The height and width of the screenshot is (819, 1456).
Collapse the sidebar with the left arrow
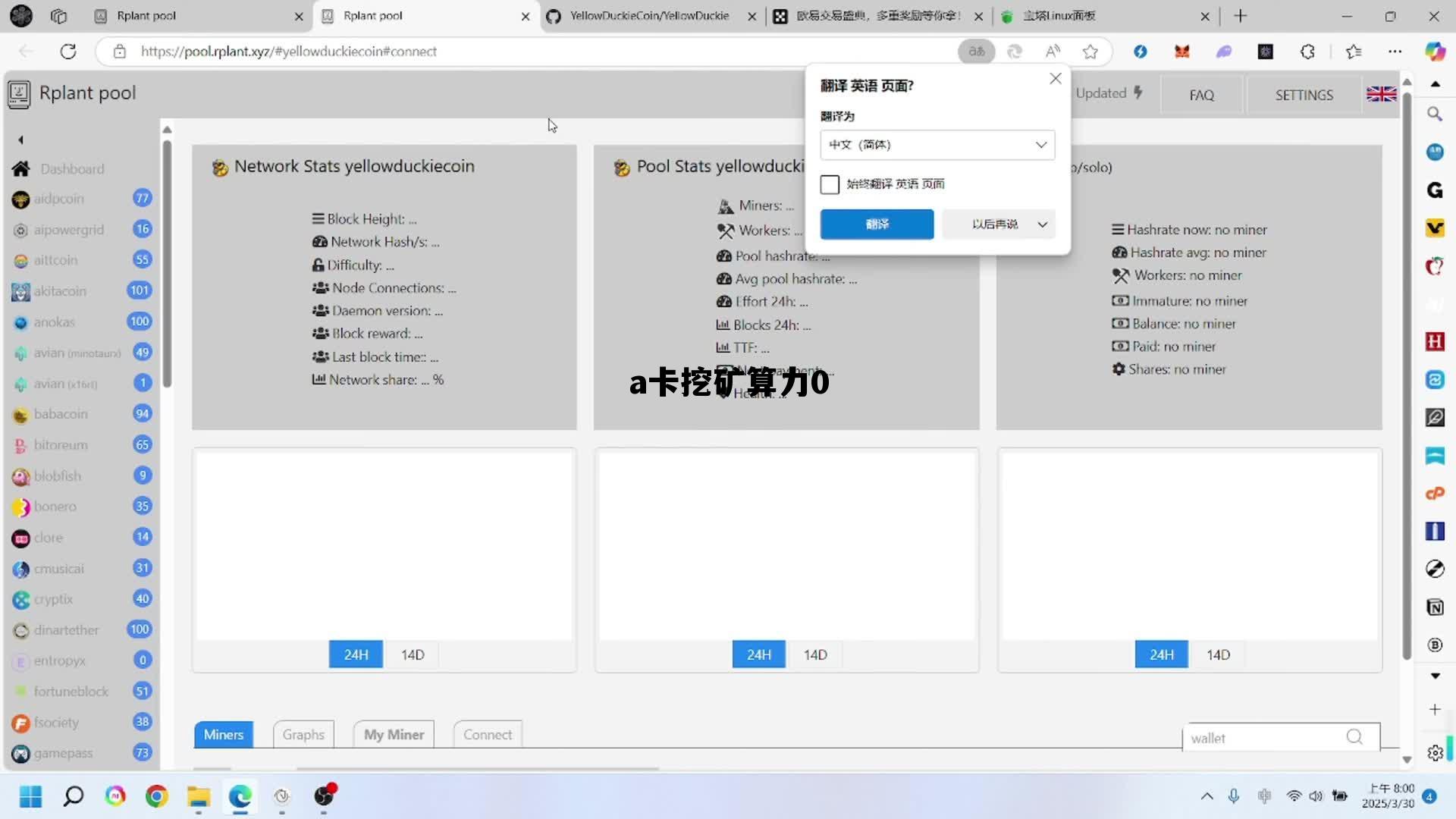coord(20,140)
